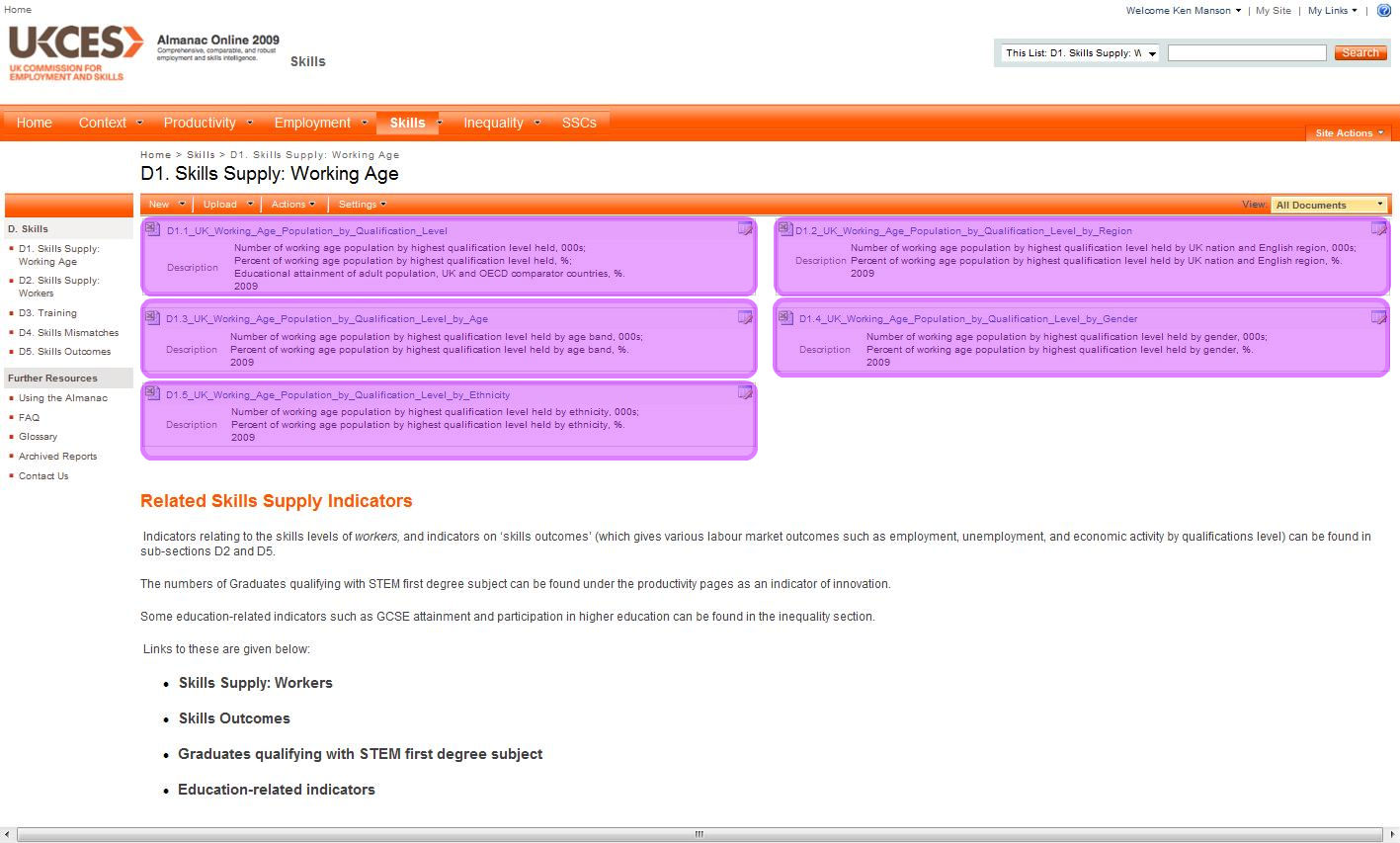
Task: Click the edit icon on the D1.4 row
Action: [x=1378, y=317]
